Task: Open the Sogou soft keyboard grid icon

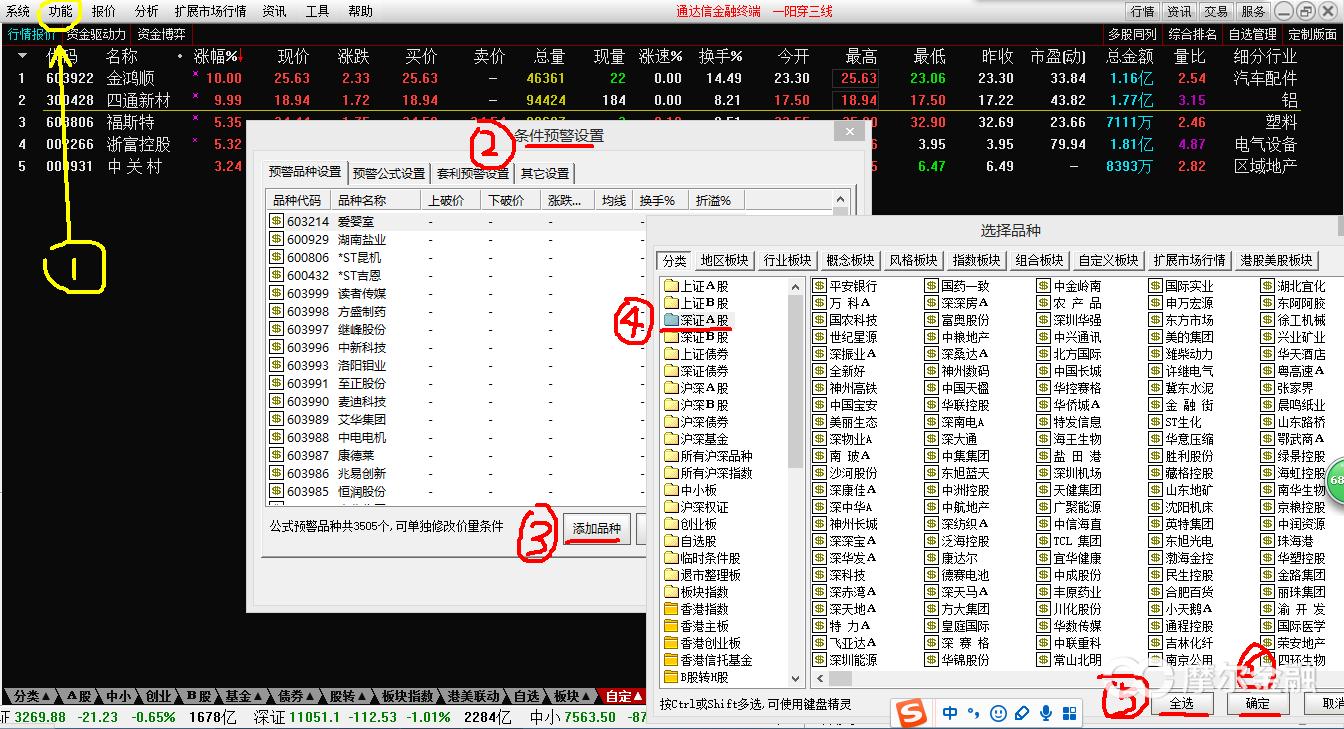Action: pos(1072,713)
